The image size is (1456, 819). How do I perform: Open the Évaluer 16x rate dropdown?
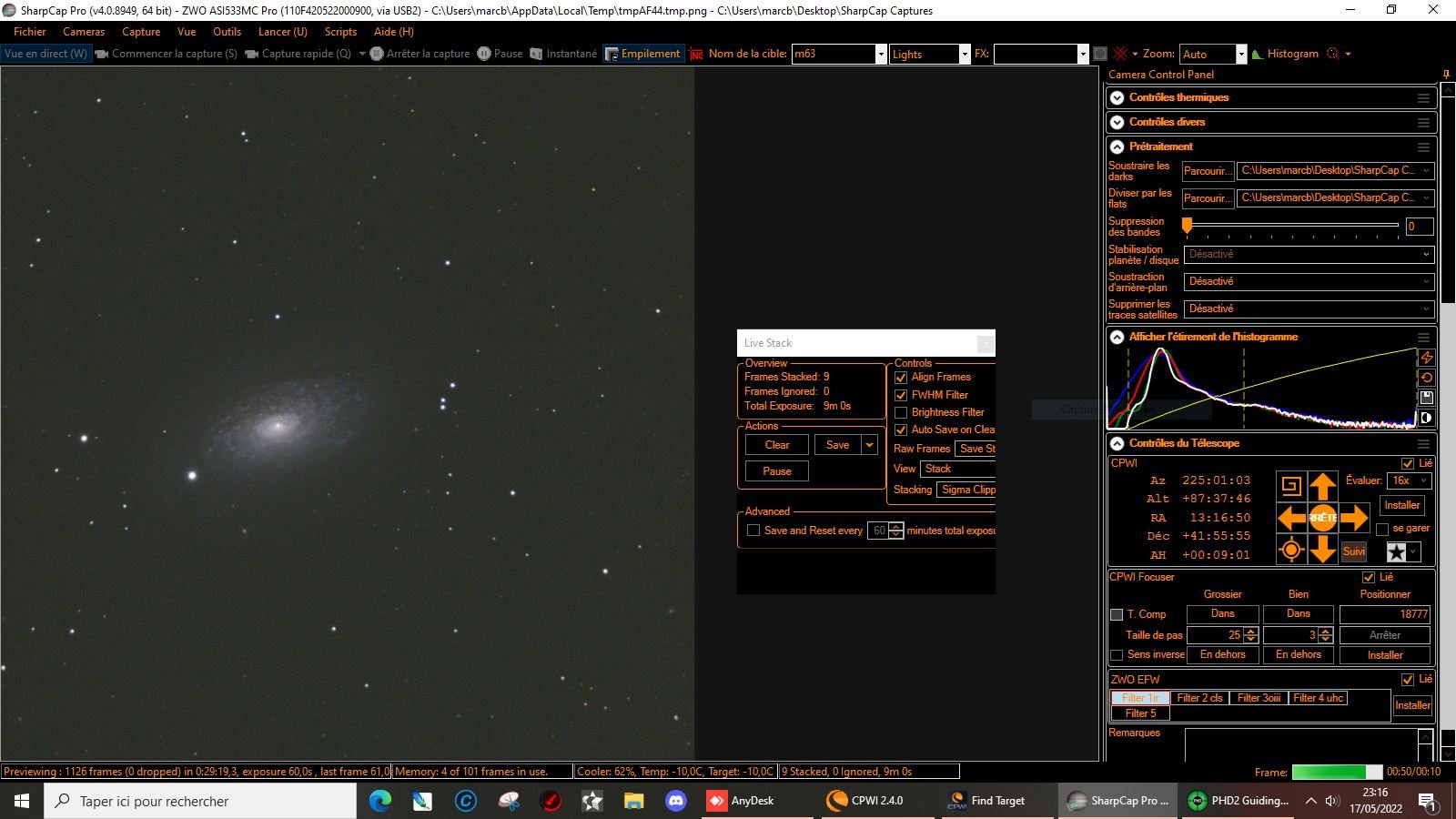pos(1410,480)
